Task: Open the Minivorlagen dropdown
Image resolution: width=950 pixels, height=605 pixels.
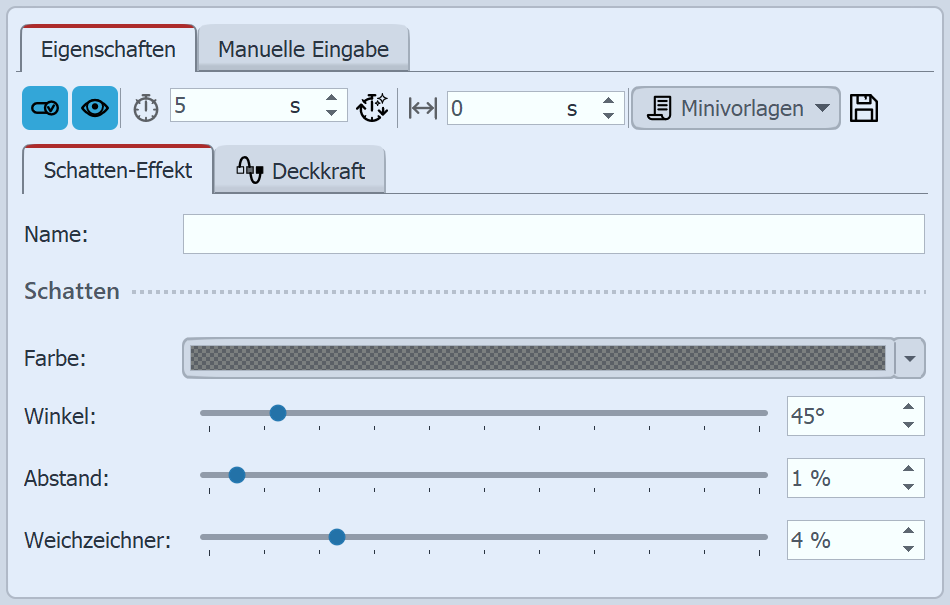Action: (x=735, y=108)
